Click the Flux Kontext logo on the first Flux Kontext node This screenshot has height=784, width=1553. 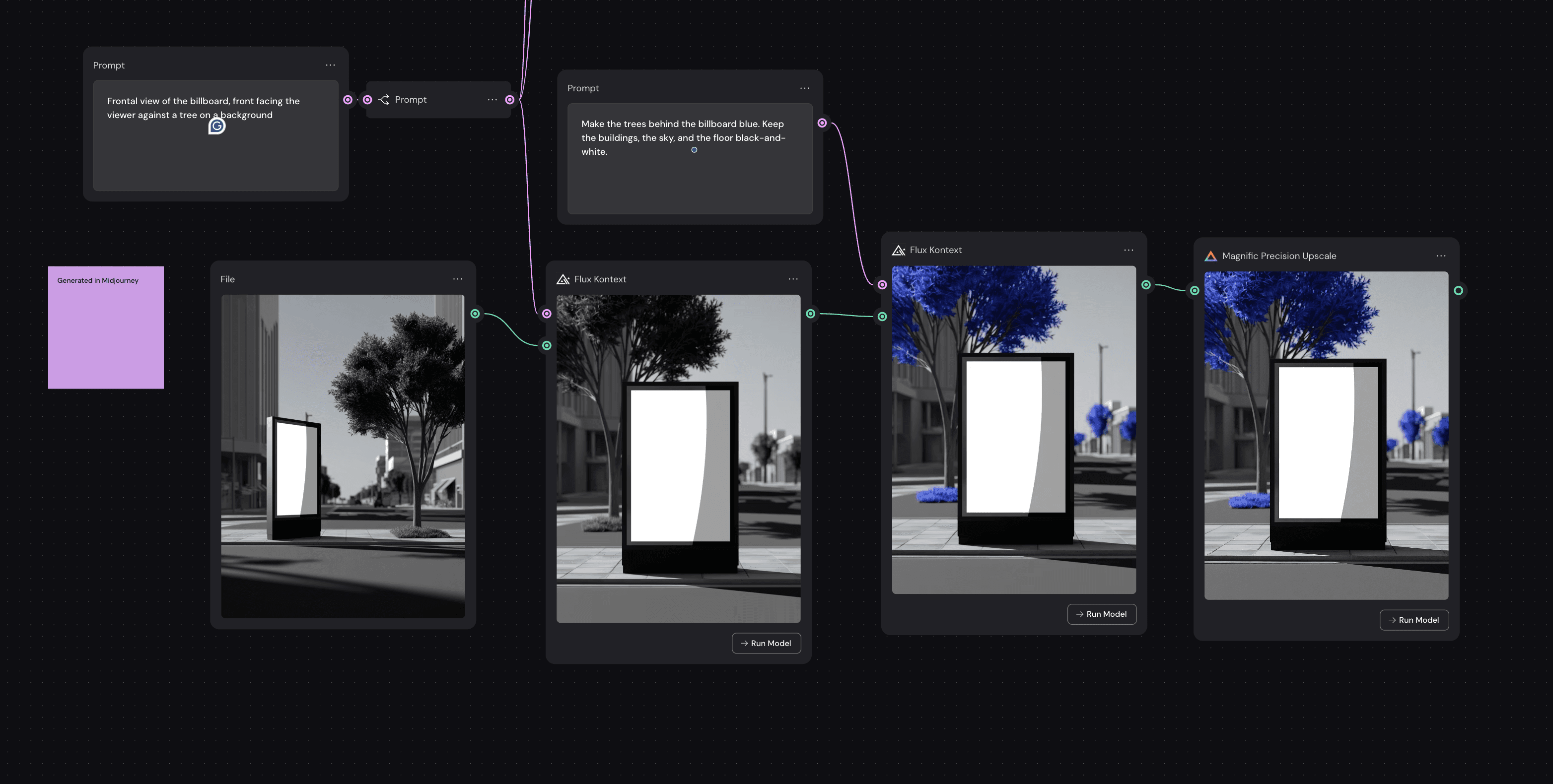563,279
